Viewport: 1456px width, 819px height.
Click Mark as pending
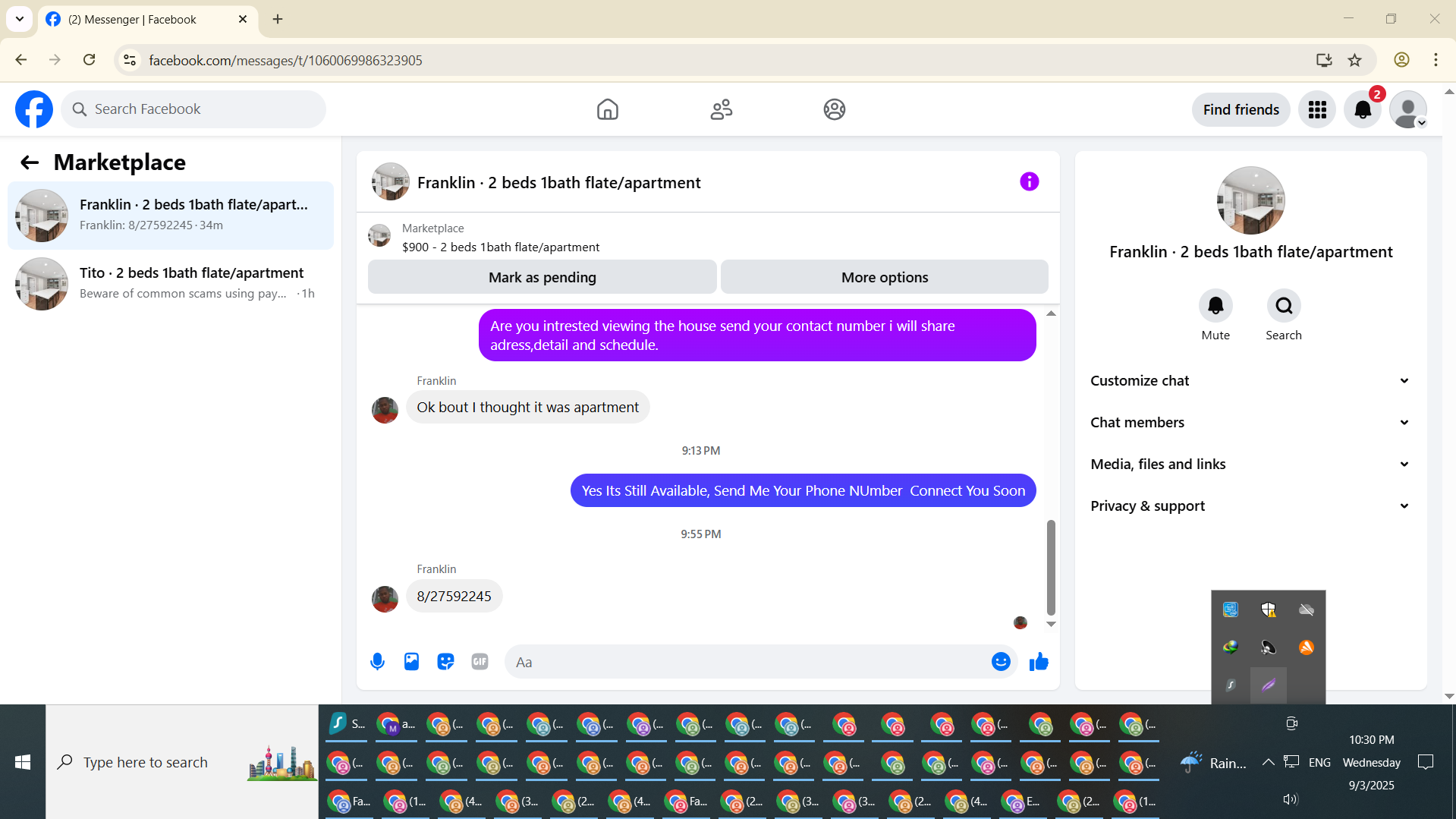[542, 277]
